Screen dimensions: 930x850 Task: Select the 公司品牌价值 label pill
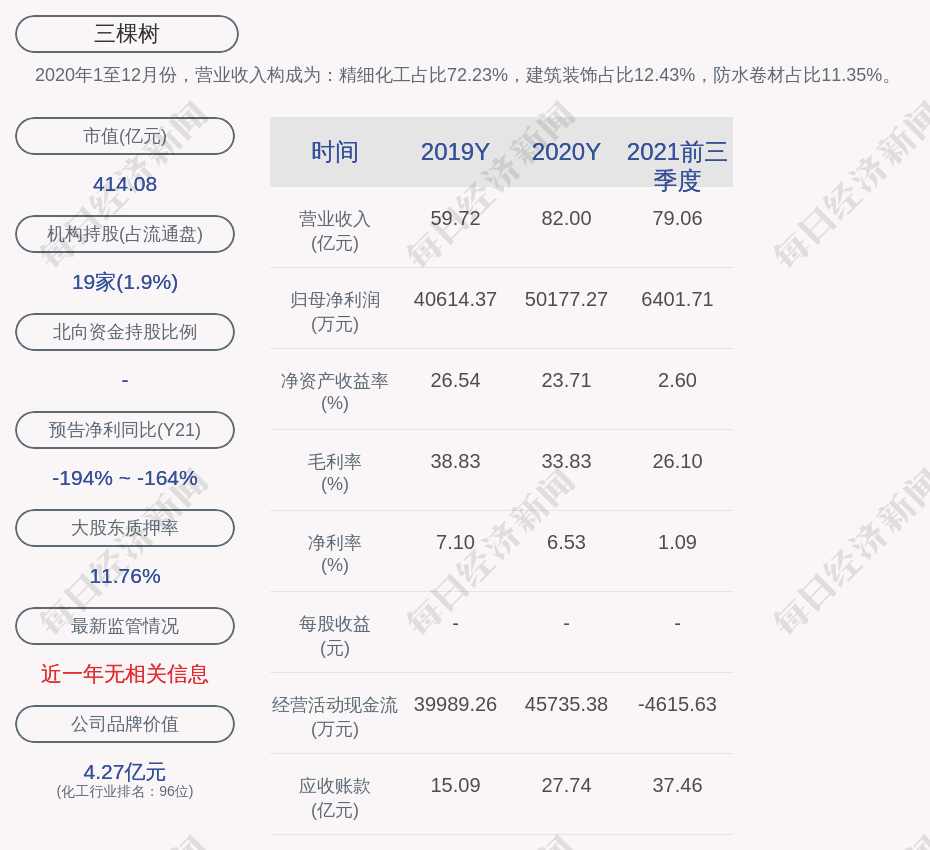pyautogui.click(x=125, y=724)
